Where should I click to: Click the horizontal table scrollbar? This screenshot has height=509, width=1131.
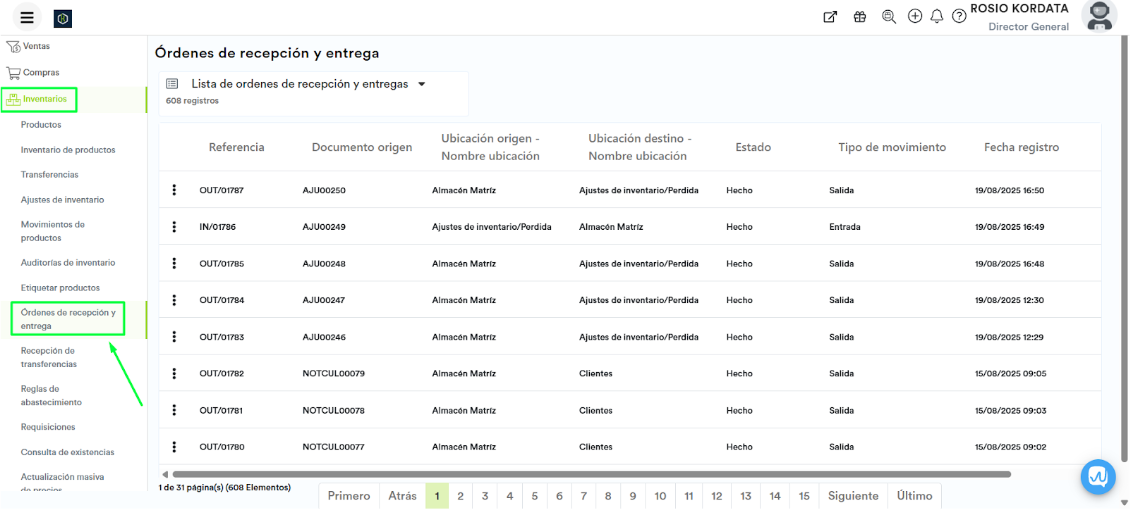tap(590, 474)
